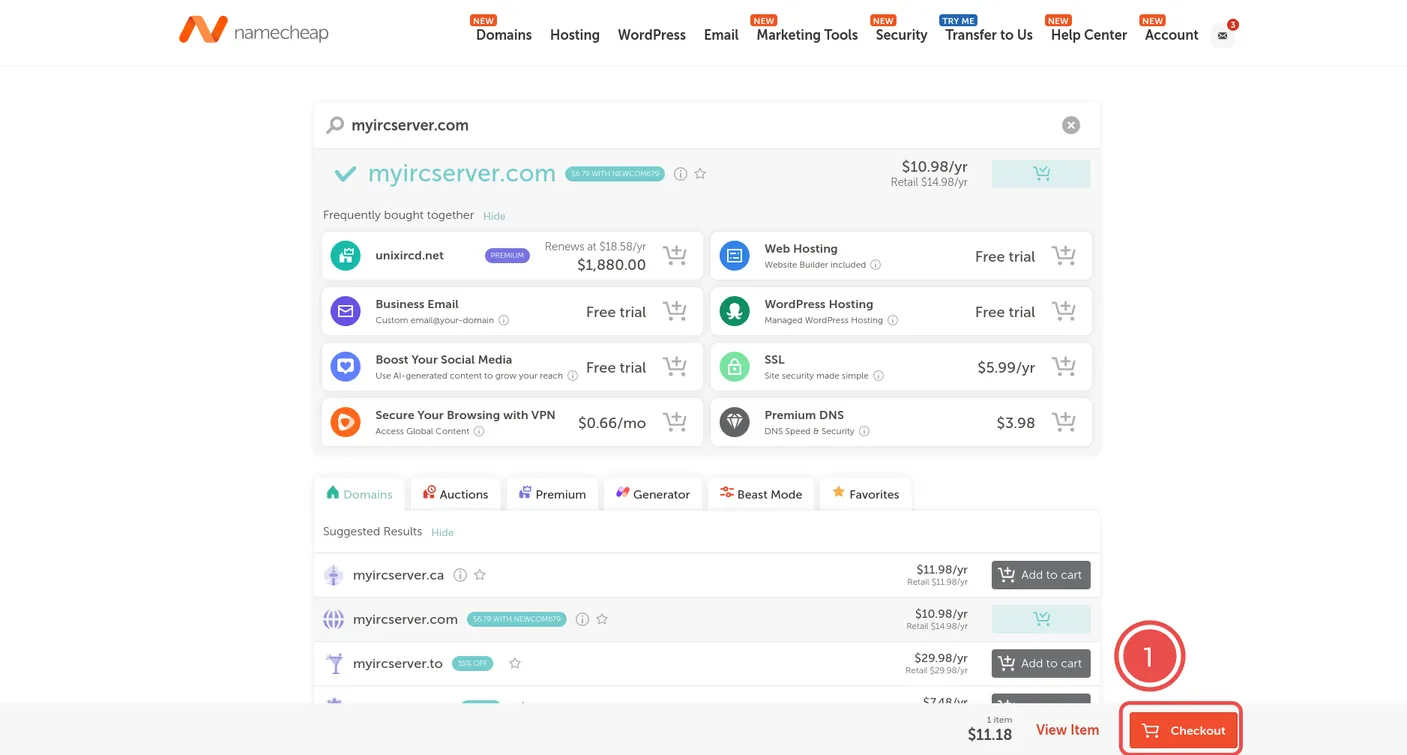Toggle myircserver.com cart button in header row

(1040, 174)
